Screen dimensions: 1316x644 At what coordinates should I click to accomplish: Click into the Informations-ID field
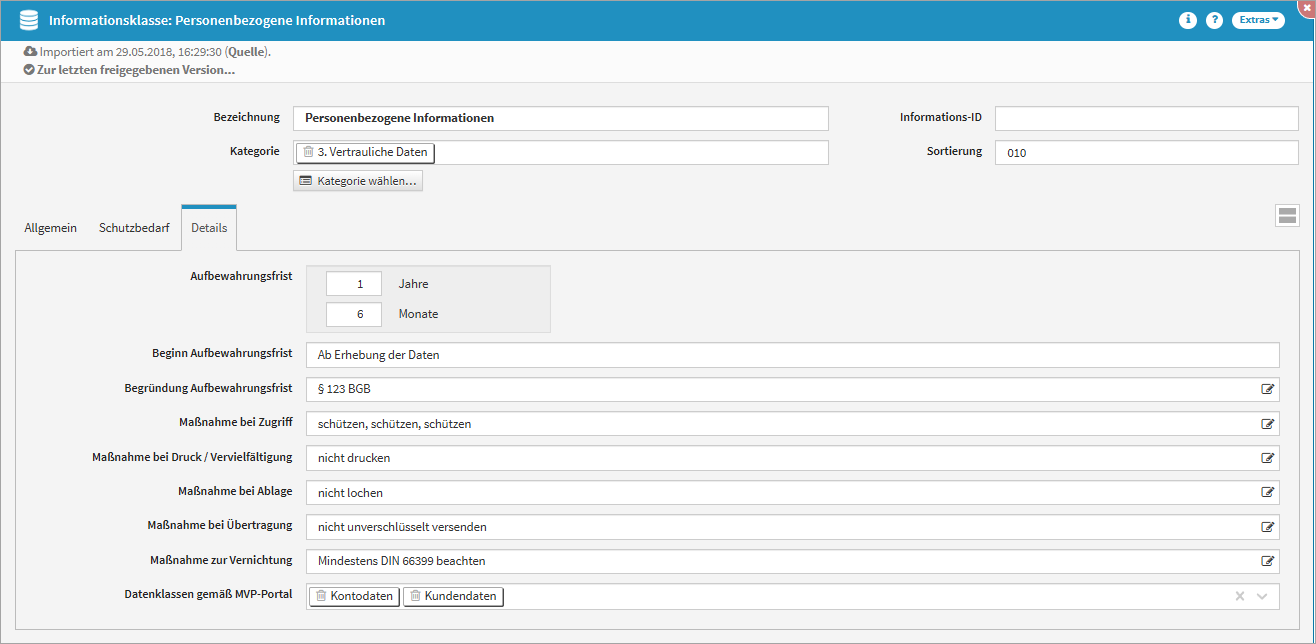coord(1145,118)
